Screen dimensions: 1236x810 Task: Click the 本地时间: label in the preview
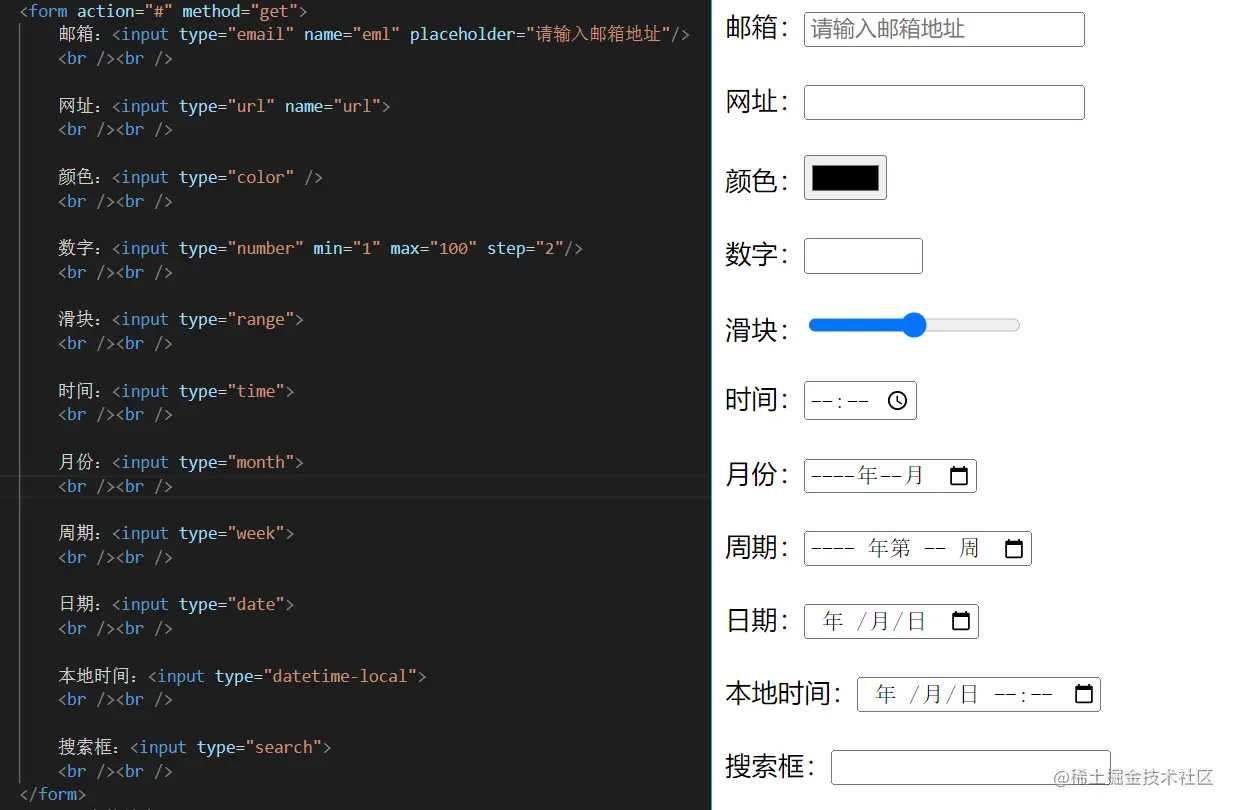(785, 693)
